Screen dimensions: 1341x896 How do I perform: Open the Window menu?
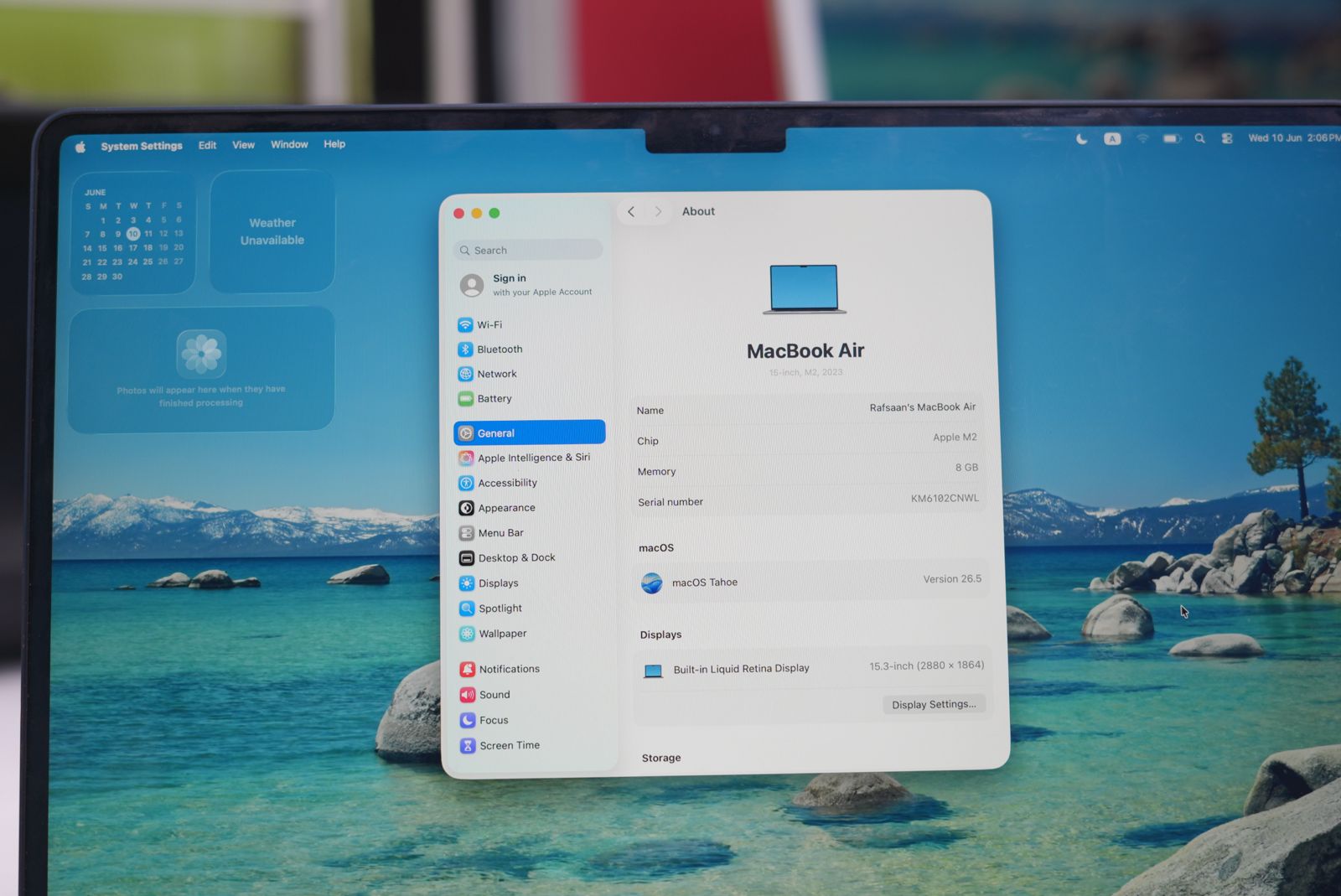coord(289,144)
